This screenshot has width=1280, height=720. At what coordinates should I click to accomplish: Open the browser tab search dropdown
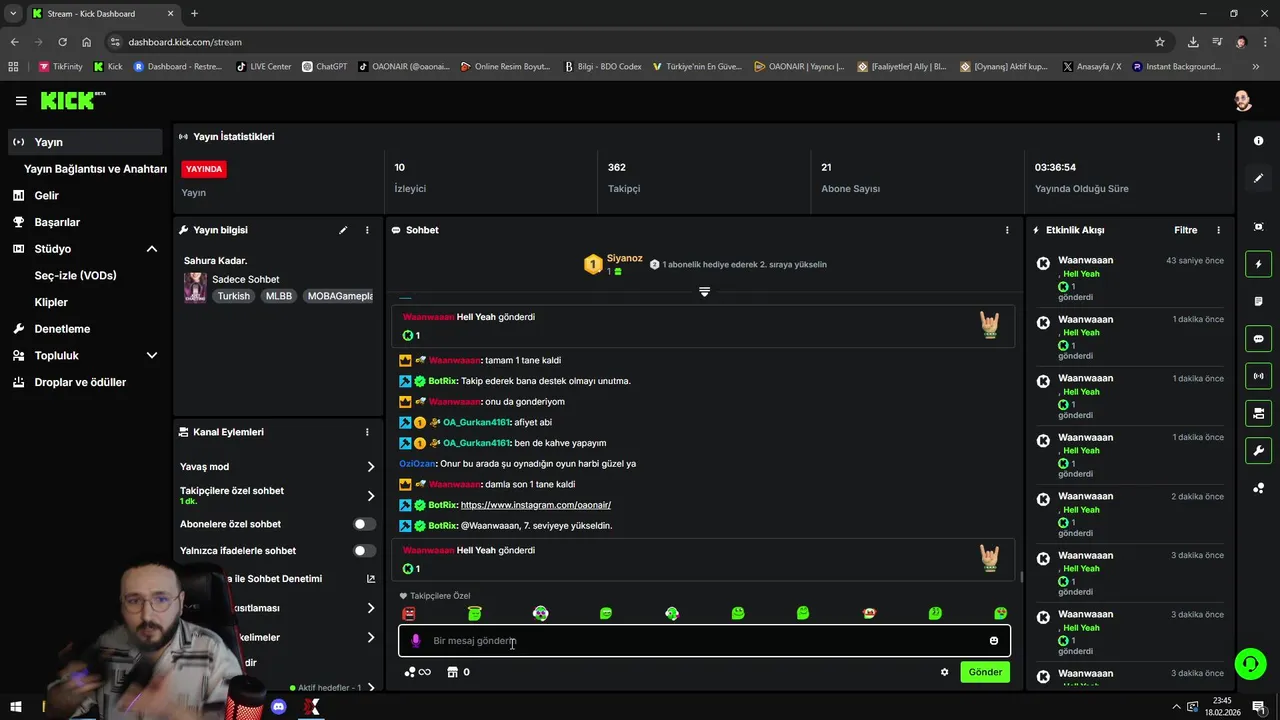[13, 13]
